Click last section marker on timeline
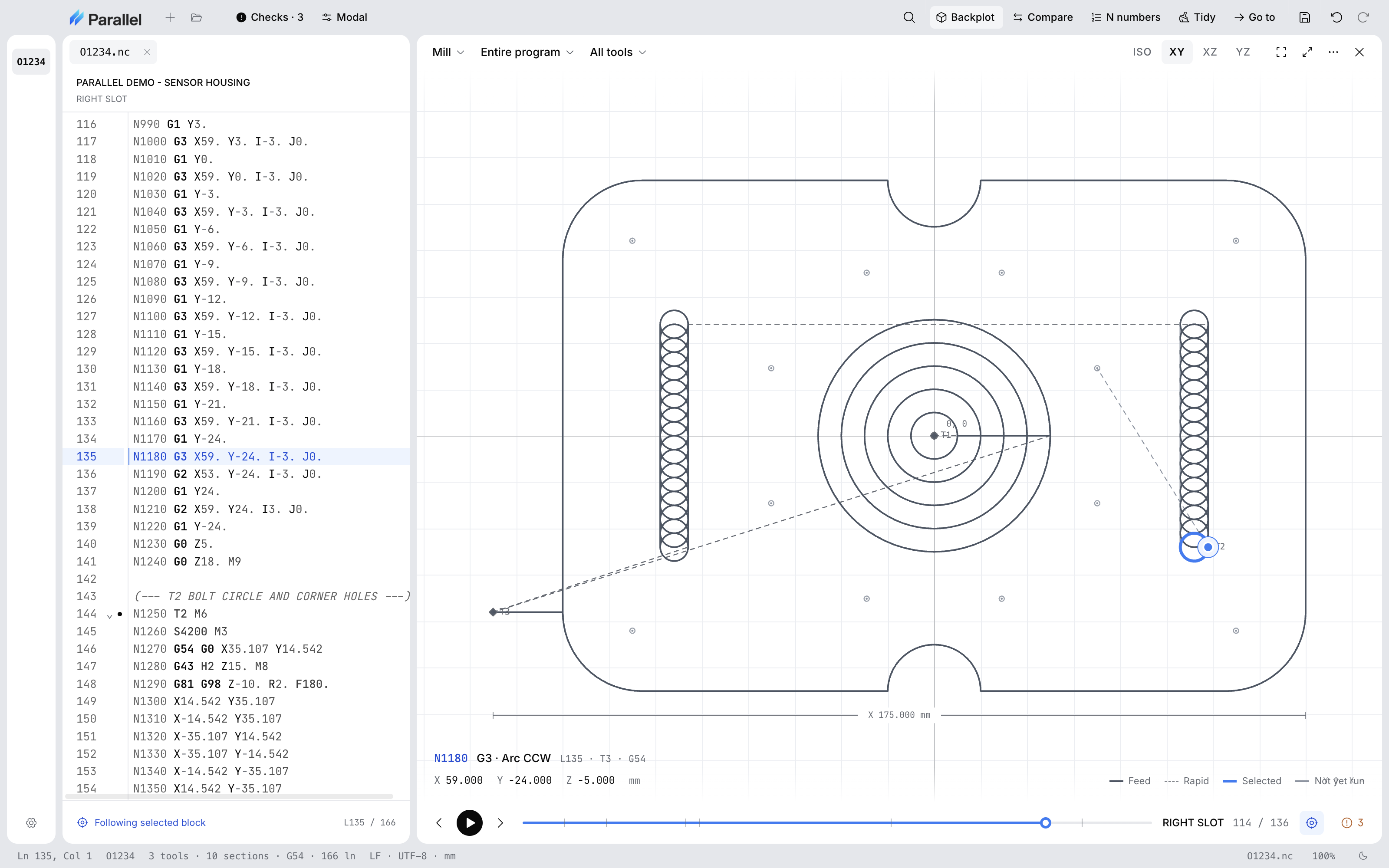 coord(1082,823)
